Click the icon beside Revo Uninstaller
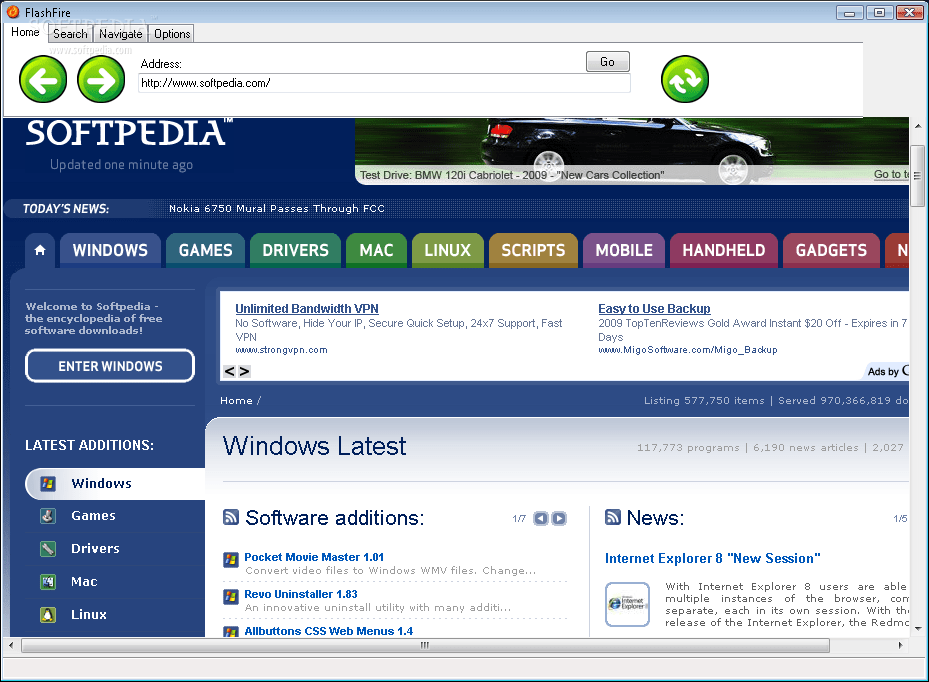This screenshot has height=682, width=929. tap(230, 597)
